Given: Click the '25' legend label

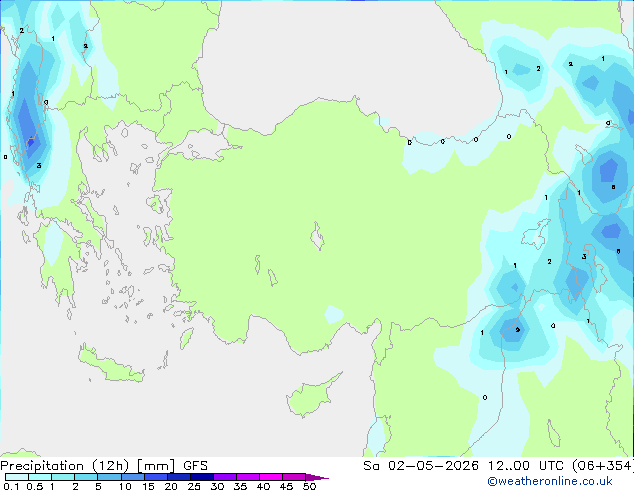Looking at the screenshot, I should coord(194,486).
